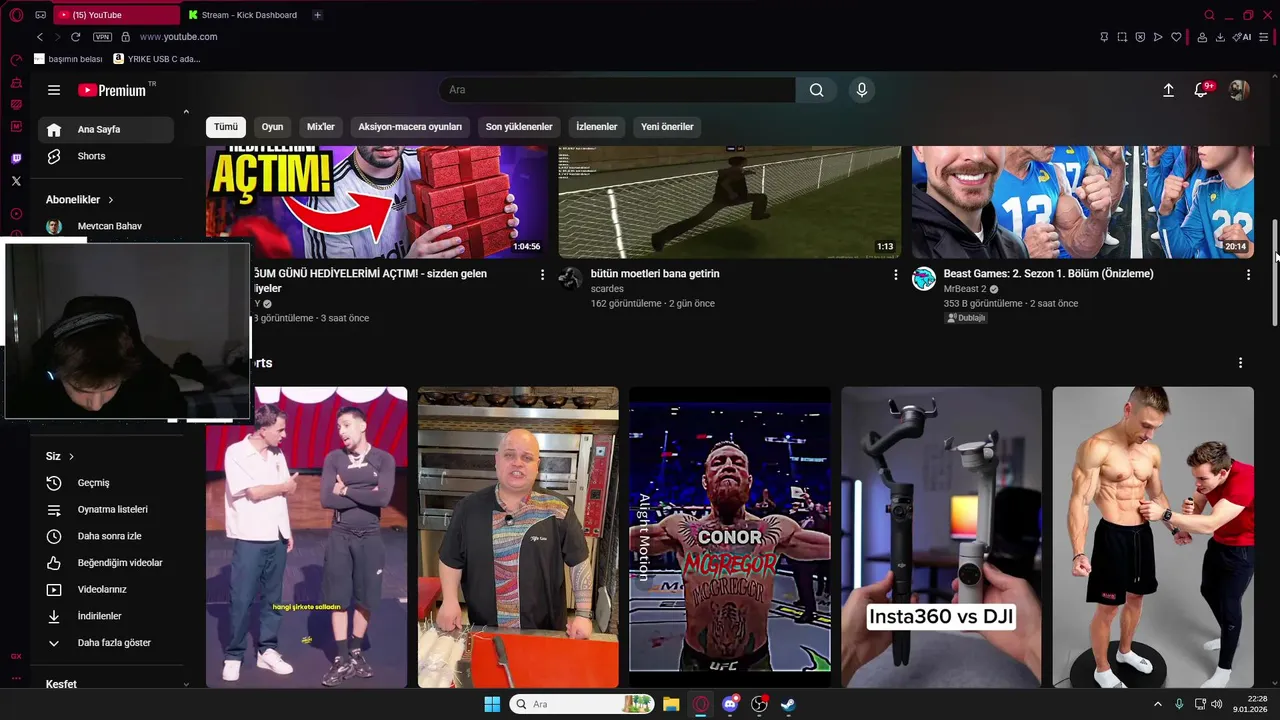This screenshot has height=720, width=1280.
Task: Click the search magnifier button
Action: coord(817,90)
